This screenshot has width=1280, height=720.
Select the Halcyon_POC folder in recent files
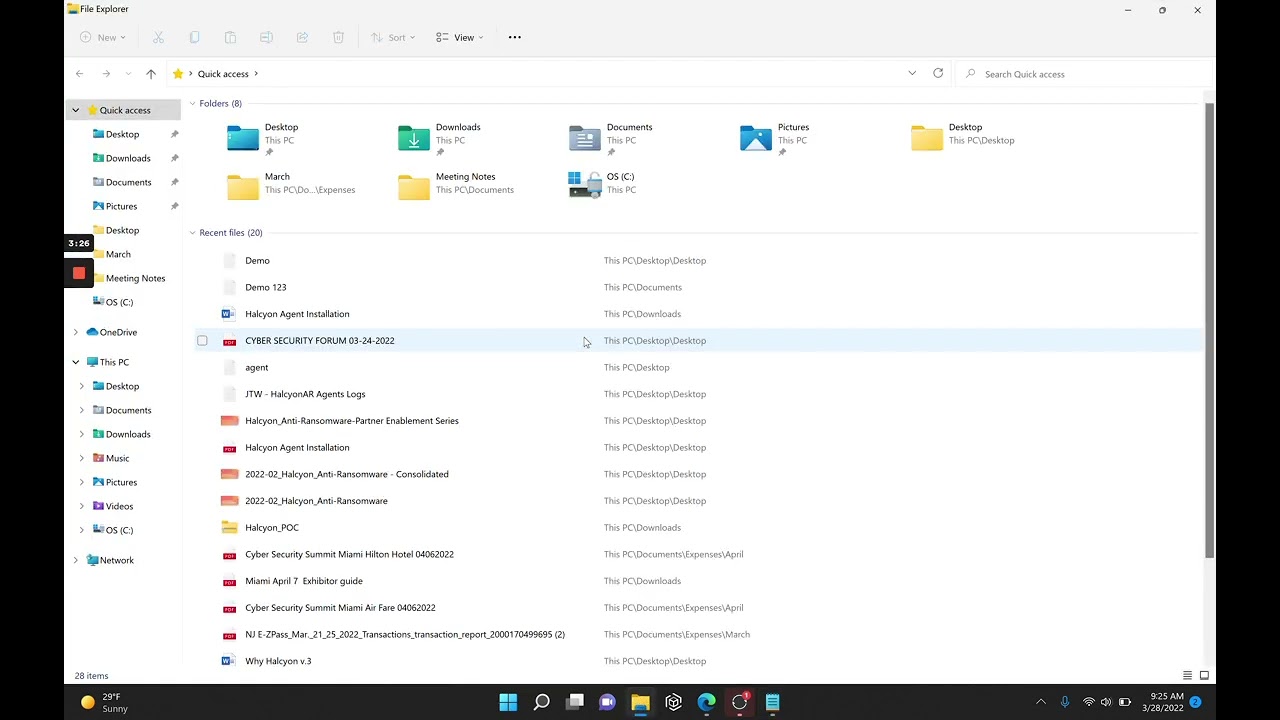click(x=272, y=528)
